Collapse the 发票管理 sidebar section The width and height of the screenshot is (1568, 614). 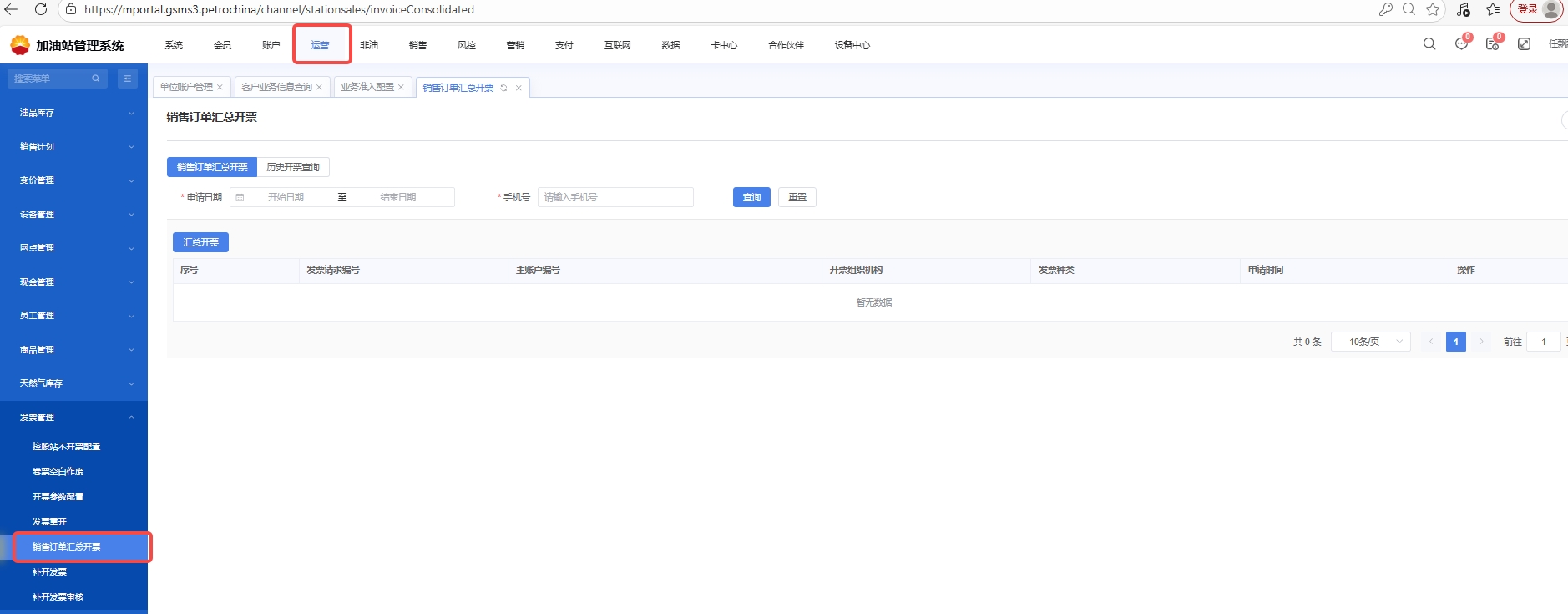tap(73, 418)
